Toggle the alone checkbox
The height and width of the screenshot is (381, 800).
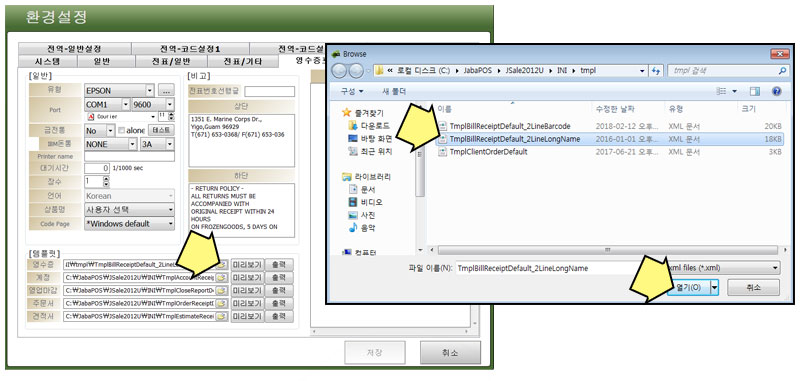[x=121, y=131]
